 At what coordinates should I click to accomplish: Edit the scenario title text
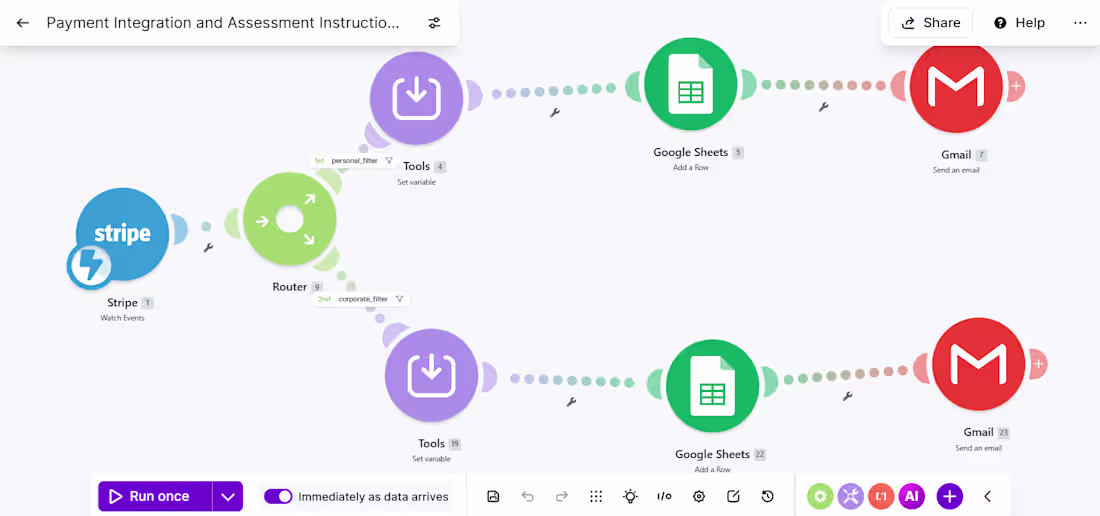[223, 22]
